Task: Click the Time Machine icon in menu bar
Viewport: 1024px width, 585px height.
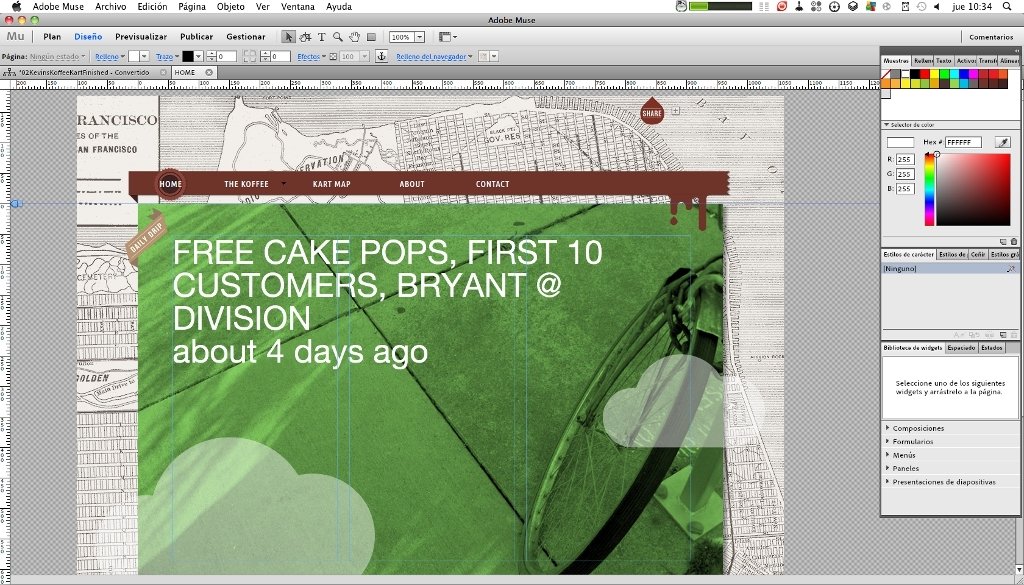Action: [x=921, y=7]
